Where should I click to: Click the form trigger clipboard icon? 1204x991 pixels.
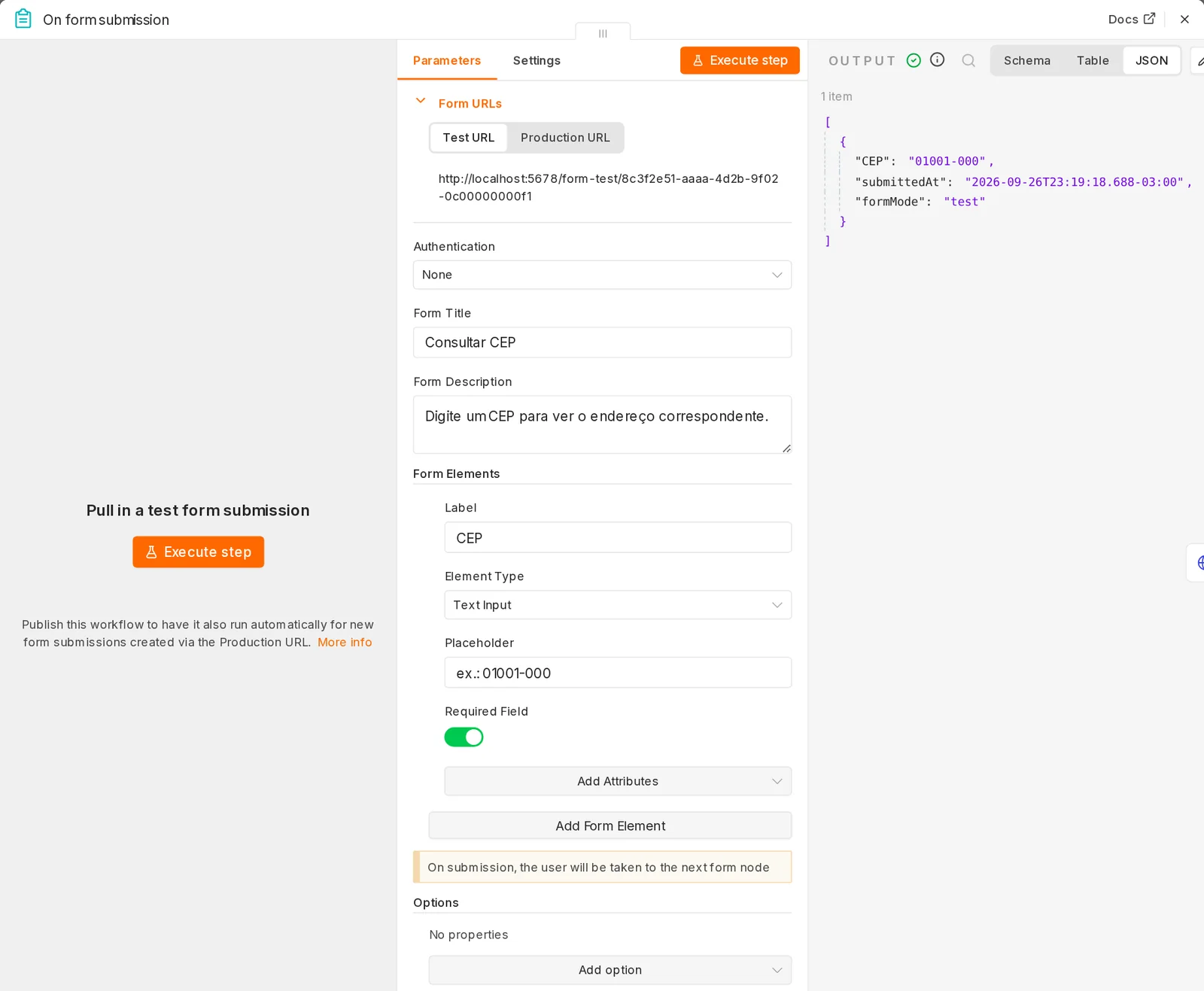tap(23, 19)
